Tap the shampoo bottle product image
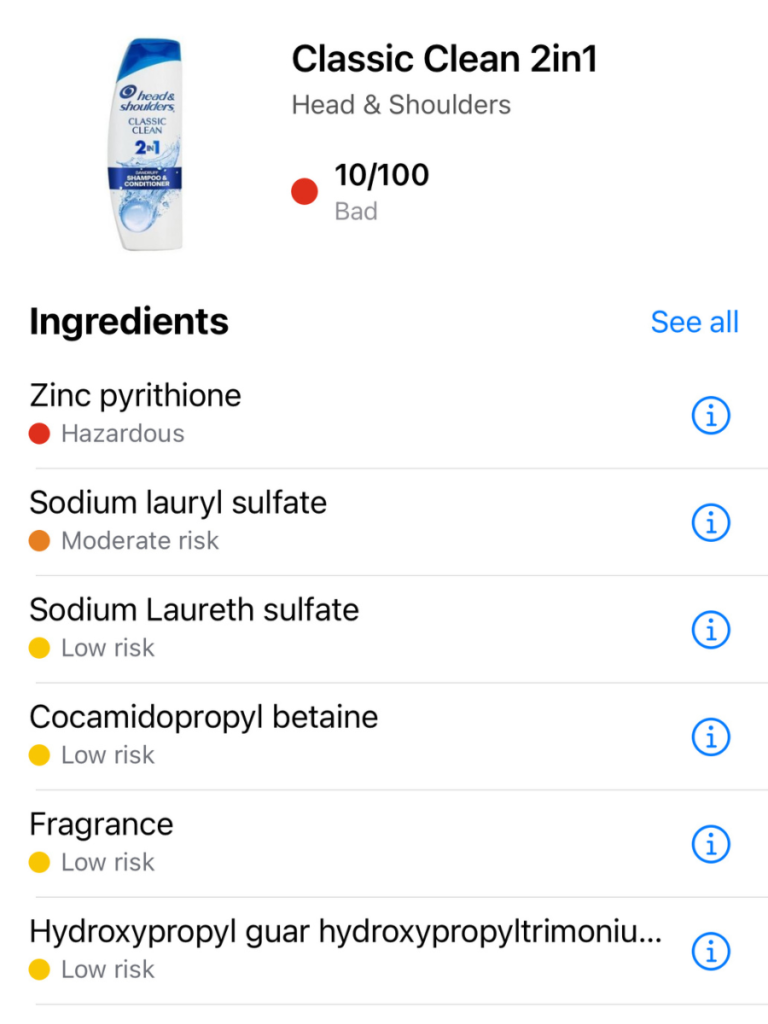The width and height of the screenshot is (768, 1024). point(146,144)
